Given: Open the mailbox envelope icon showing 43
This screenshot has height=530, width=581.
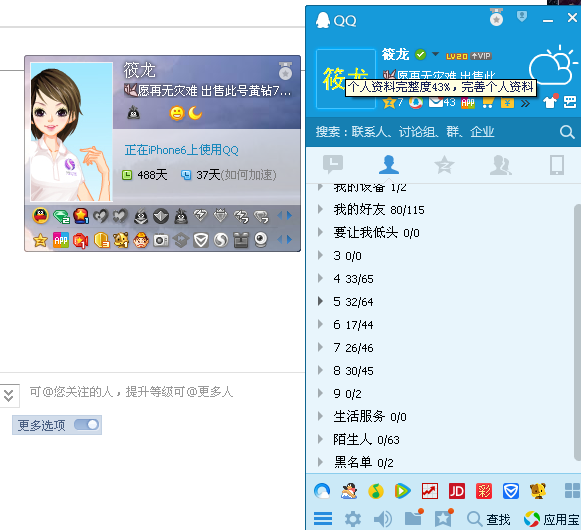Looking at the screenshot, I should click(x=442, y=102).
